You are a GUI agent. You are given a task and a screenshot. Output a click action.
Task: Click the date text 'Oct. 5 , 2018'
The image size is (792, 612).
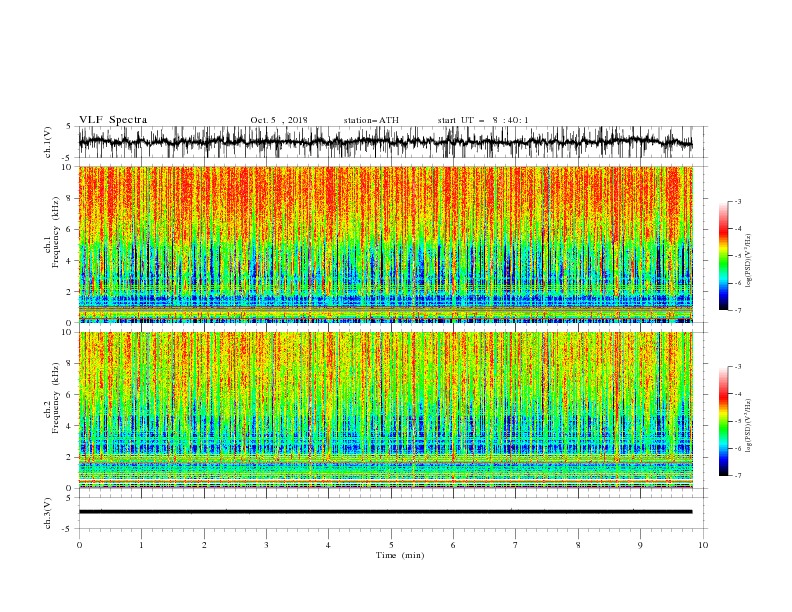(x=279, y=120)
